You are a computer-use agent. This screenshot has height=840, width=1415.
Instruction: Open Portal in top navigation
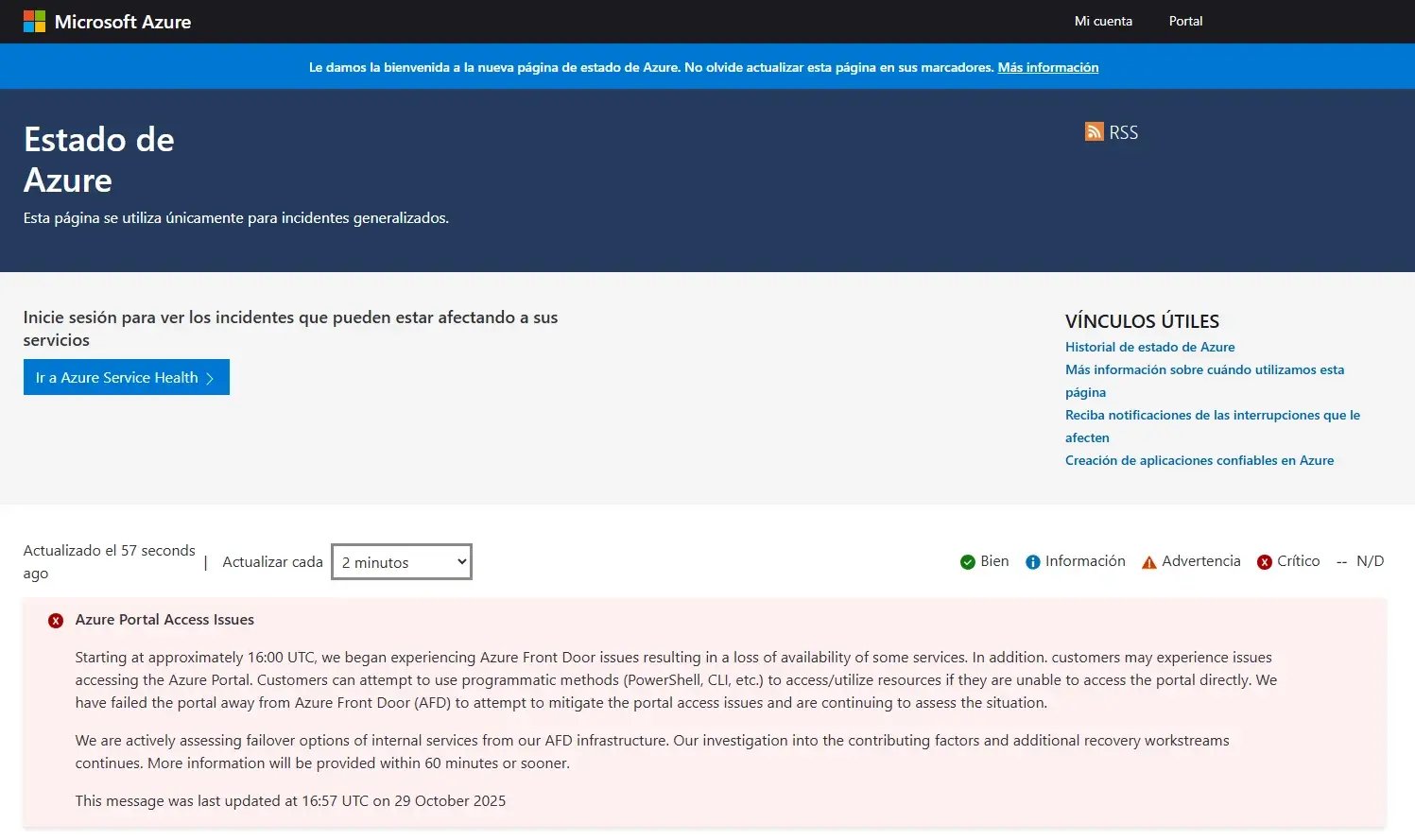(x=1185, y=21)
